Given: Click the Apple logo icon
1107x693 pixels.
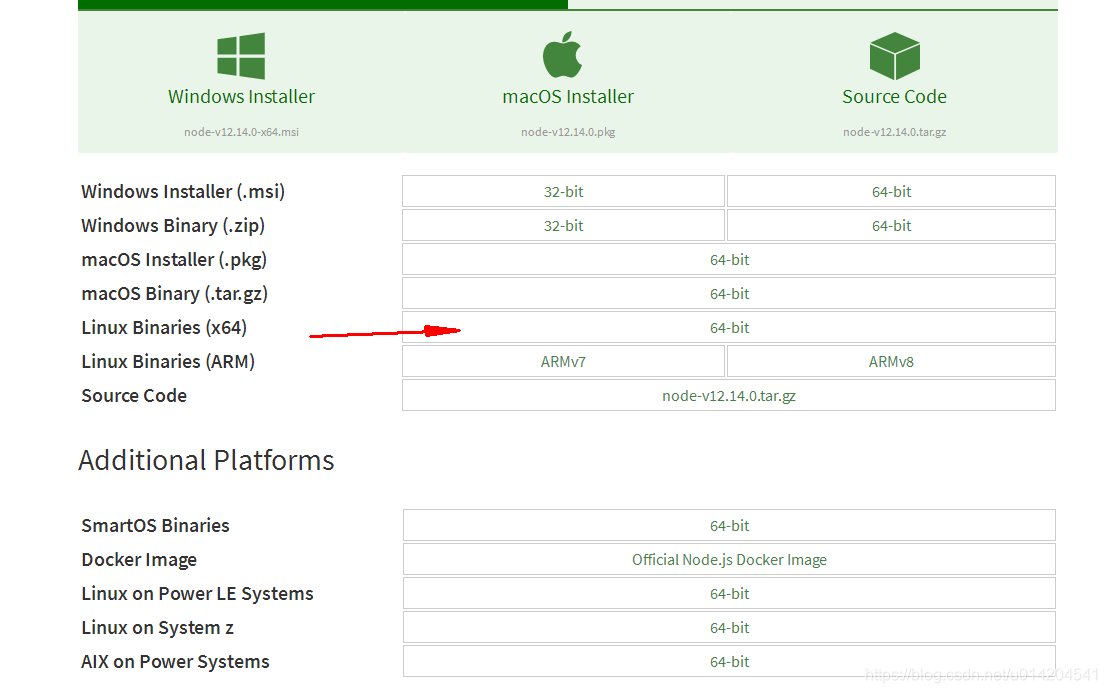Looking at the screenshot, I should pos(563,54).
